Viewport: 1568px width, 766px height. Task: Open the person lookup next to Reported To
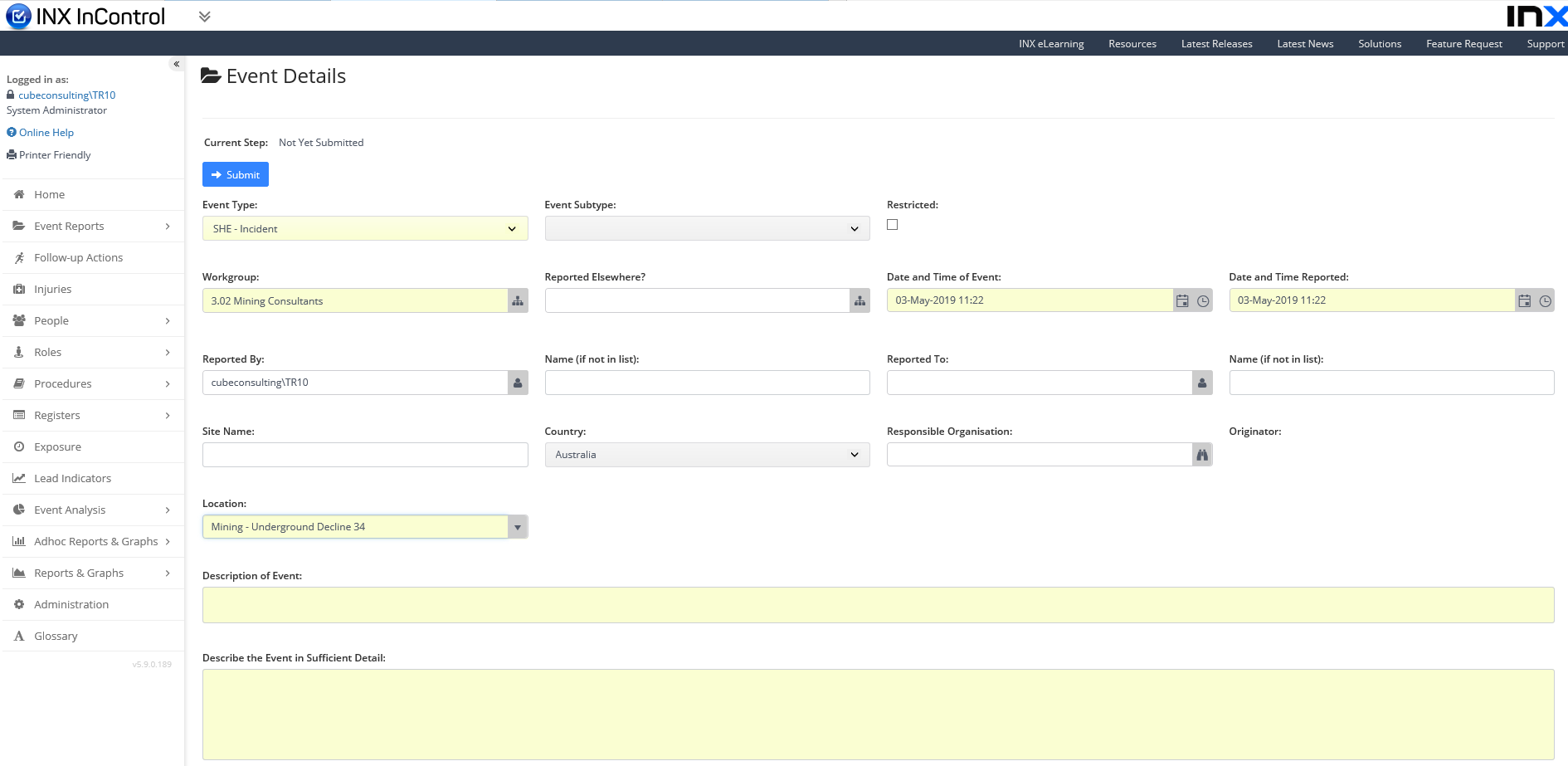(x=1201, y=383)
